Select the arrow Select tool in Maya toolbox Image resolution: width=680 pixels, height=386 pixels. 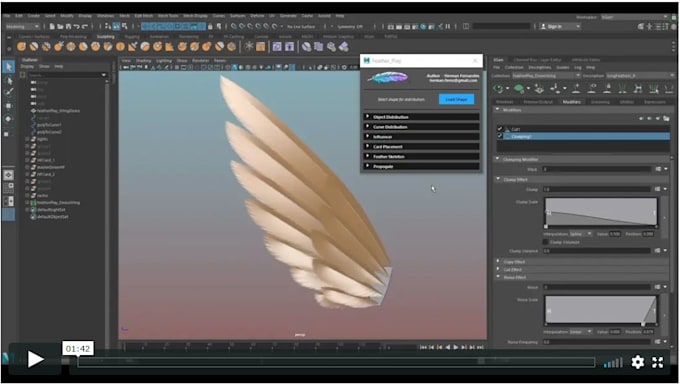(8, 67)
